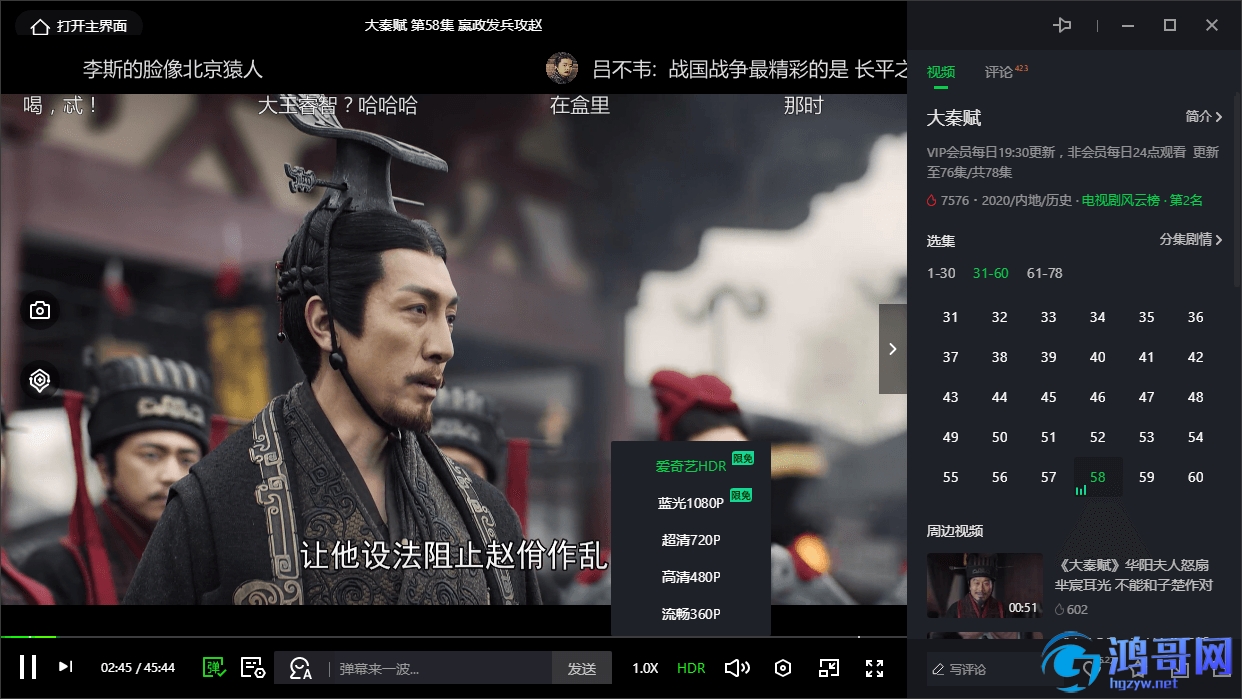The image size is (1242, 699).
Task: Open the HDR quality selector
Action: 691,668
